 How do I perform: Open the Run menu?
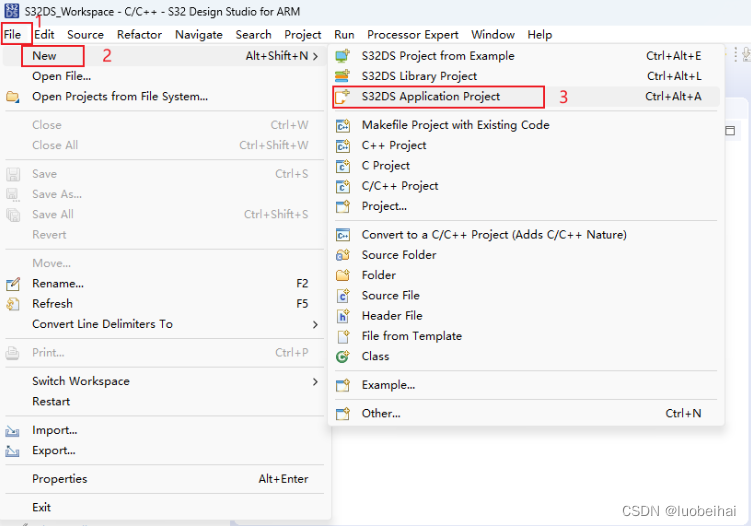[344, 34]
